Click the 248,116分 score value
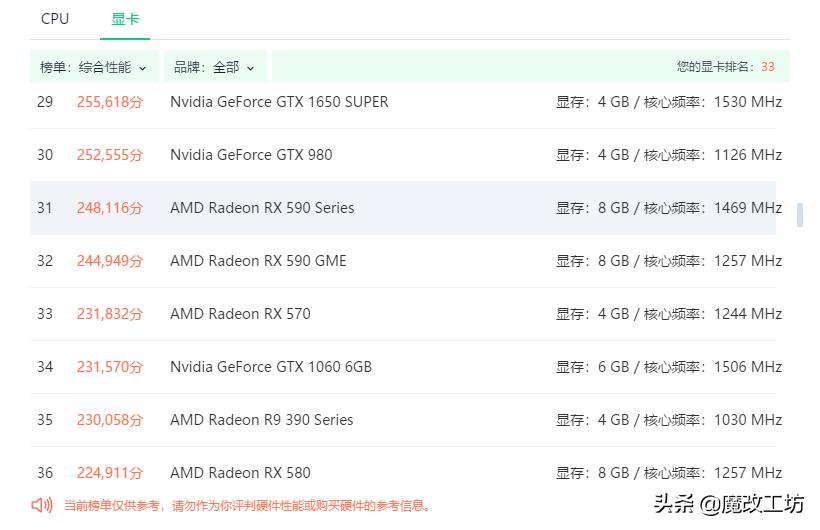Screen dimensions: 820x530 (x=110, y=208)
